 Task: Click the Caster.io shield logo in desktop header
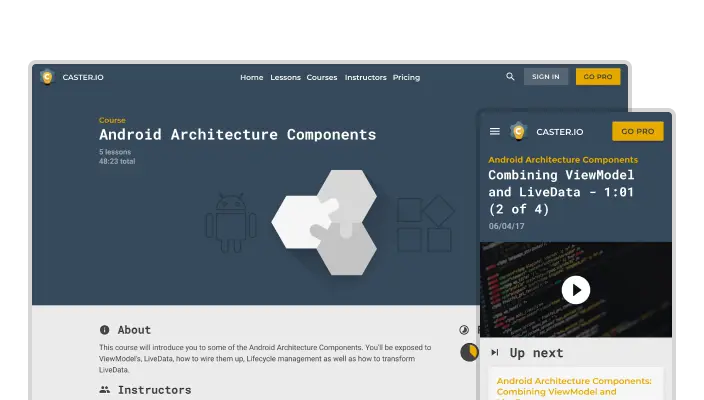(x=46, y=77)
